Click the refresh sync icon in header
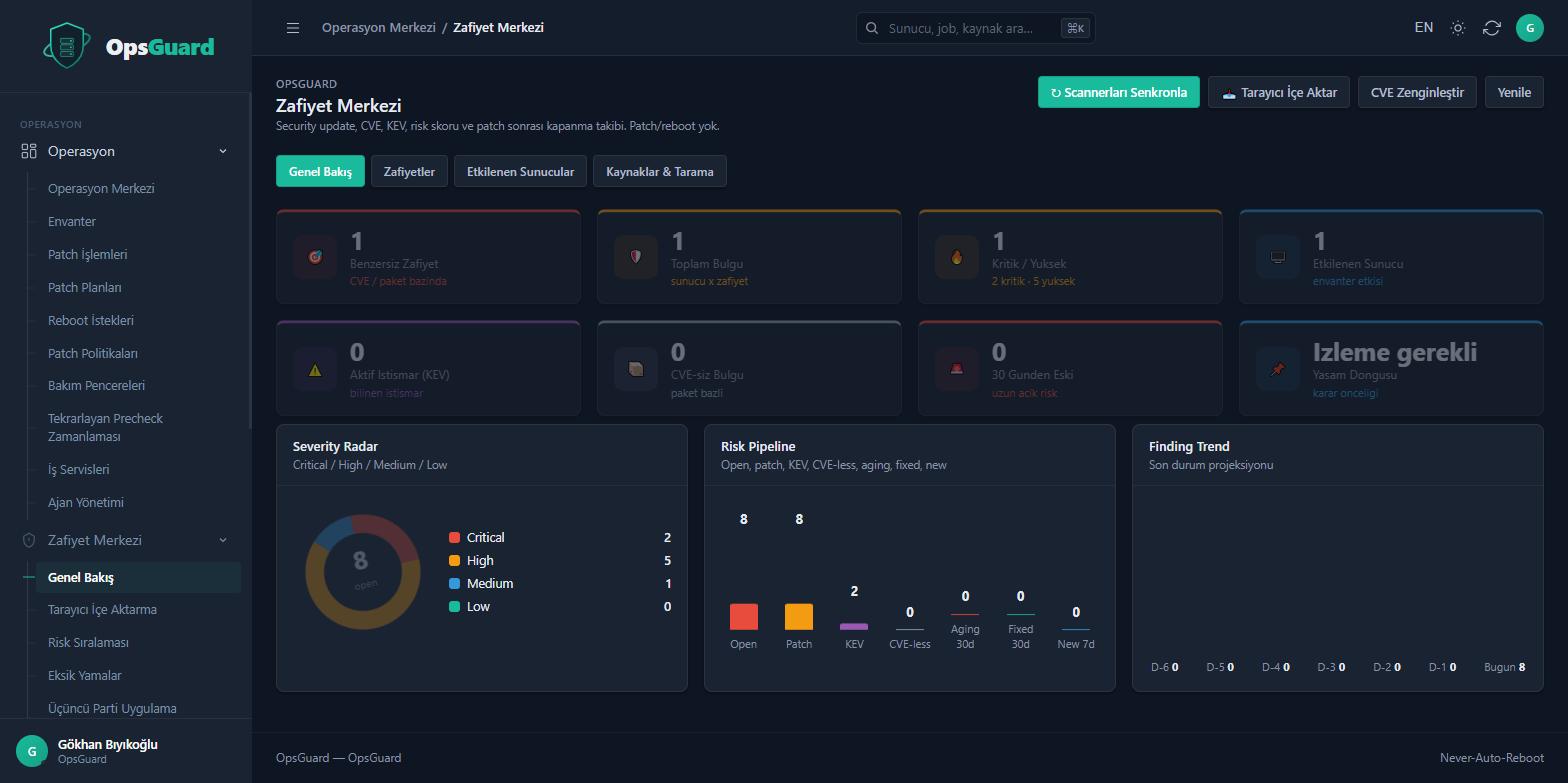The width and height of the screenshot is (1568, 783). 1492,28
